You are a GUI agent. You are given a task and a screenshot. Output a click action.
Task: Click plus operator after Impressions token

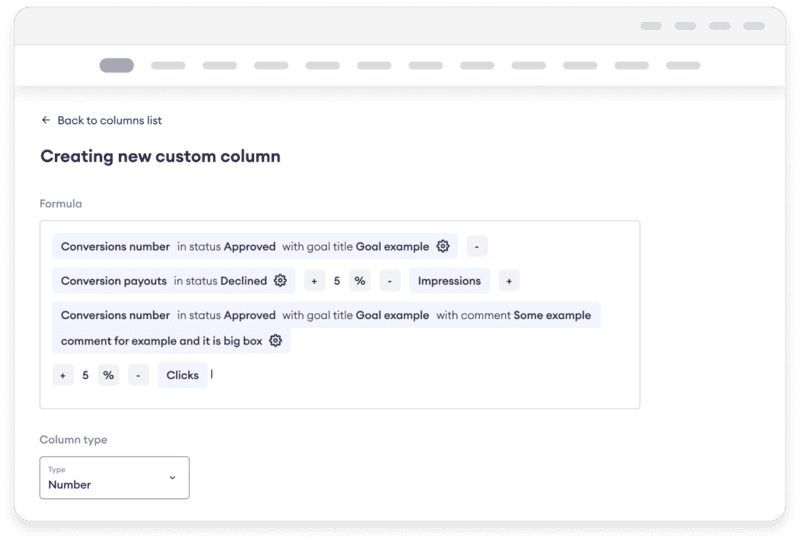(509, 281)
